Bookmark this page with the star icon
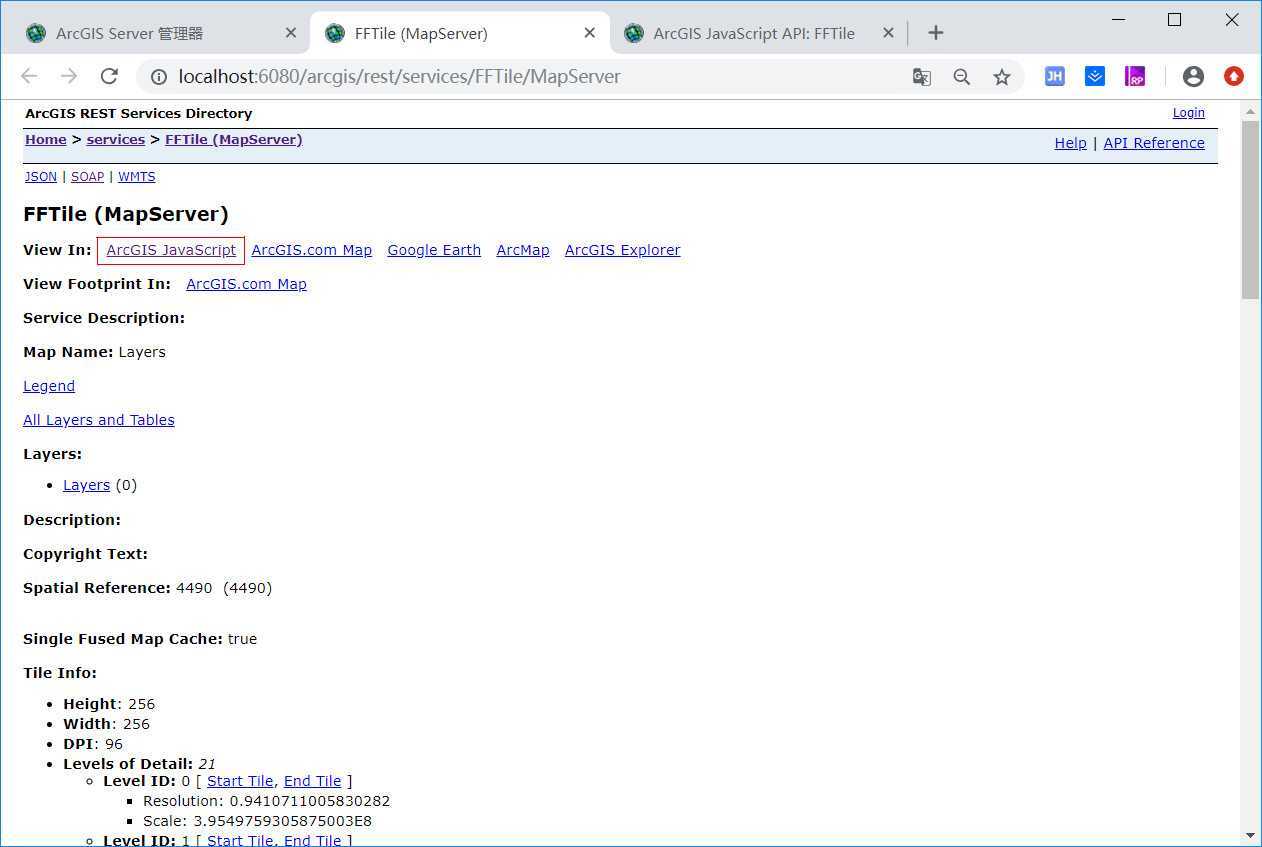Screen dimensions: 1262x847 1002,77
